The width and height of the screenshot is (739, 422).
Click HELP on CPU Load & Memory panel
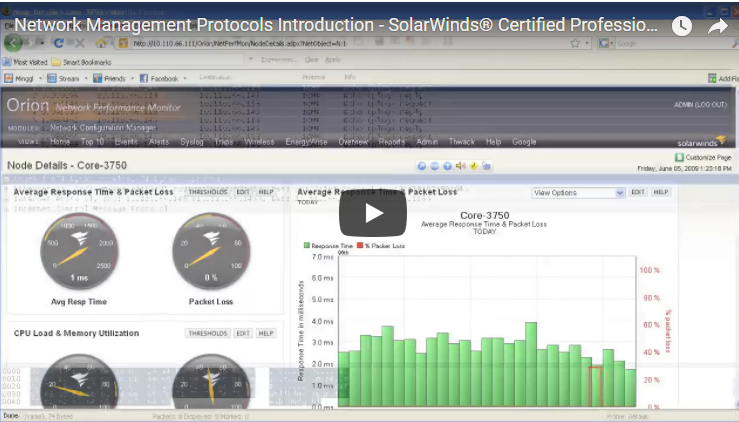[266, 333]
